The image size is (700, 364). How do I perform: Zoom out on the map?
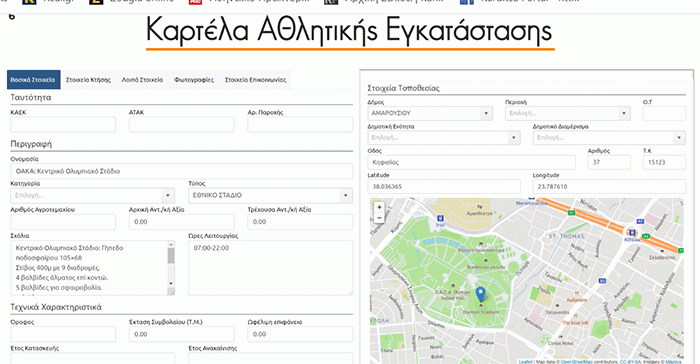point(379,218)
